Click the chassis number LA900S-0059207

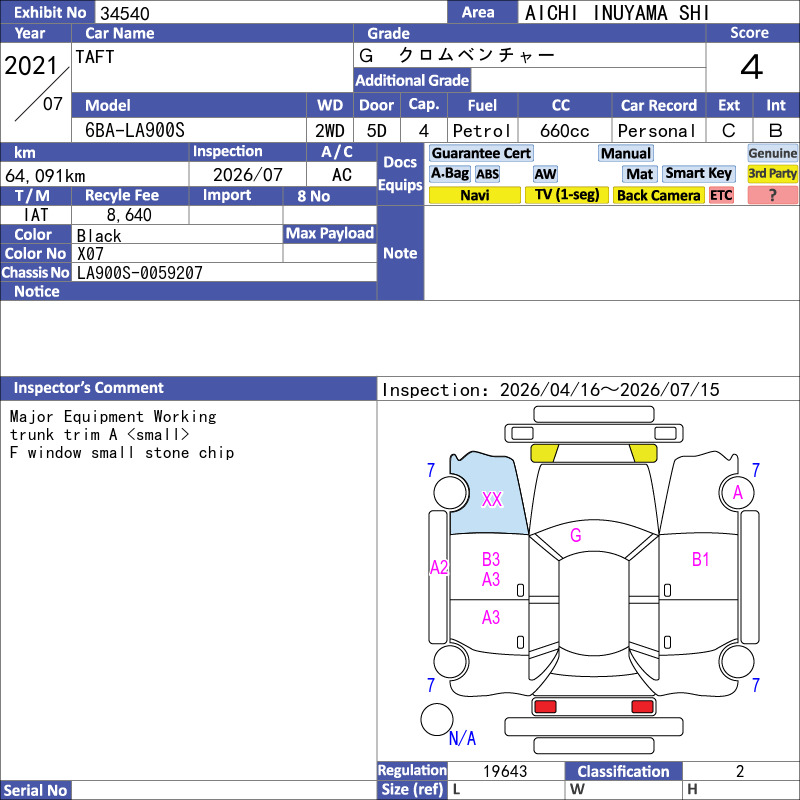(x=139, y=273)
